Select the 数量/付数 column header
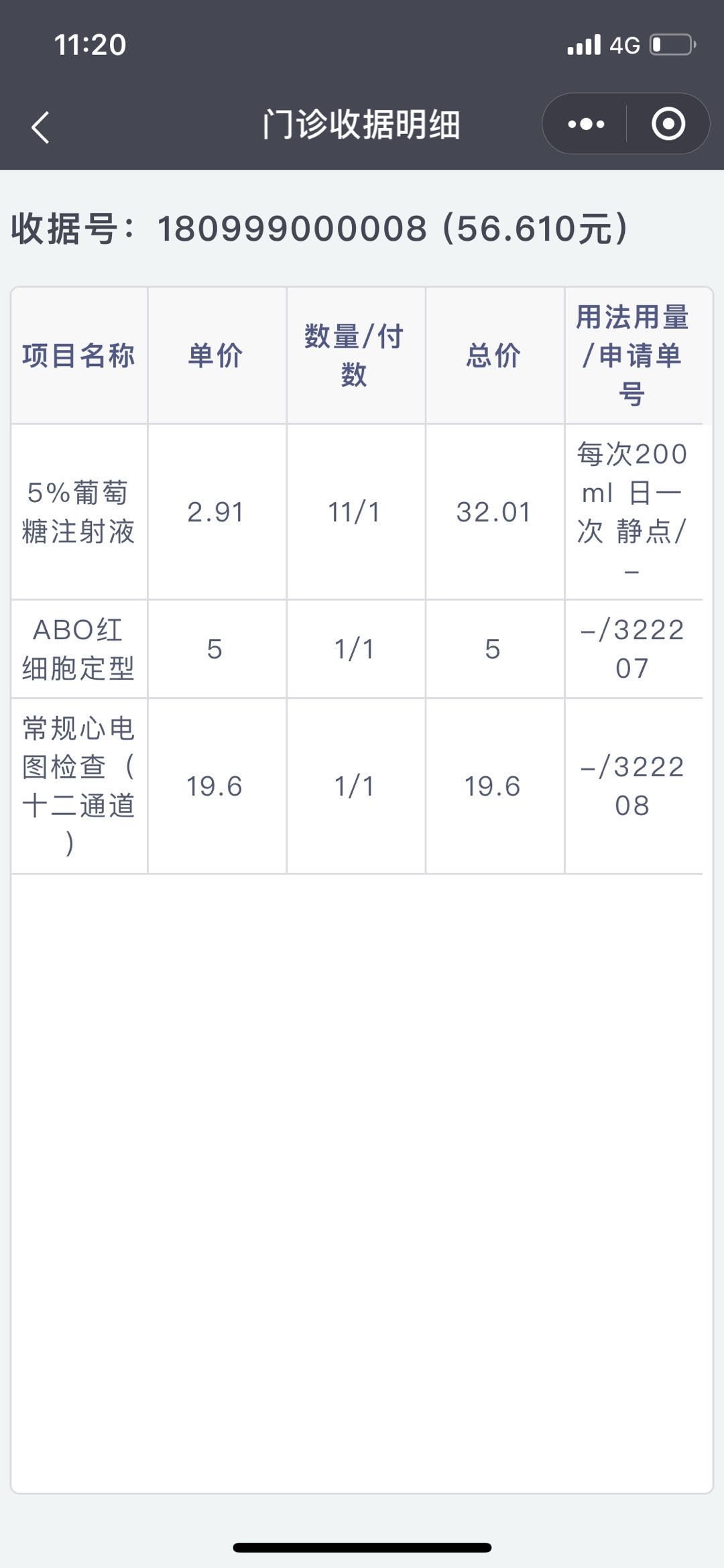 coord(354,355)
